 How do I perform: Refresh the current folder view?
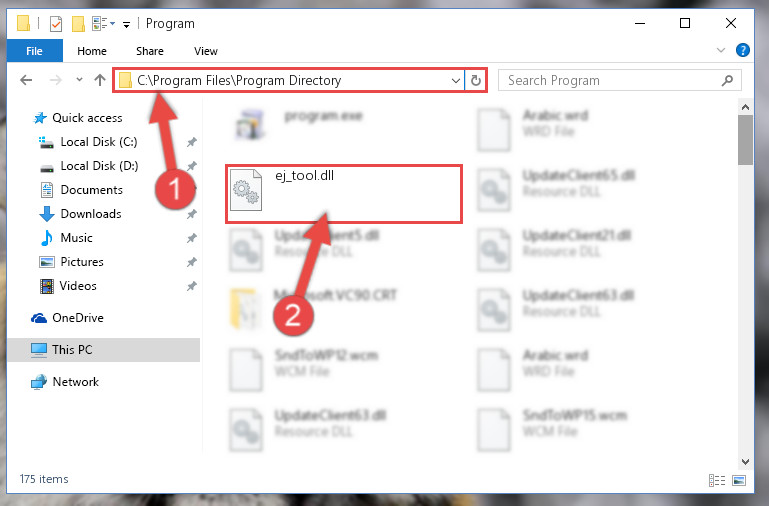tap(476, 80)
